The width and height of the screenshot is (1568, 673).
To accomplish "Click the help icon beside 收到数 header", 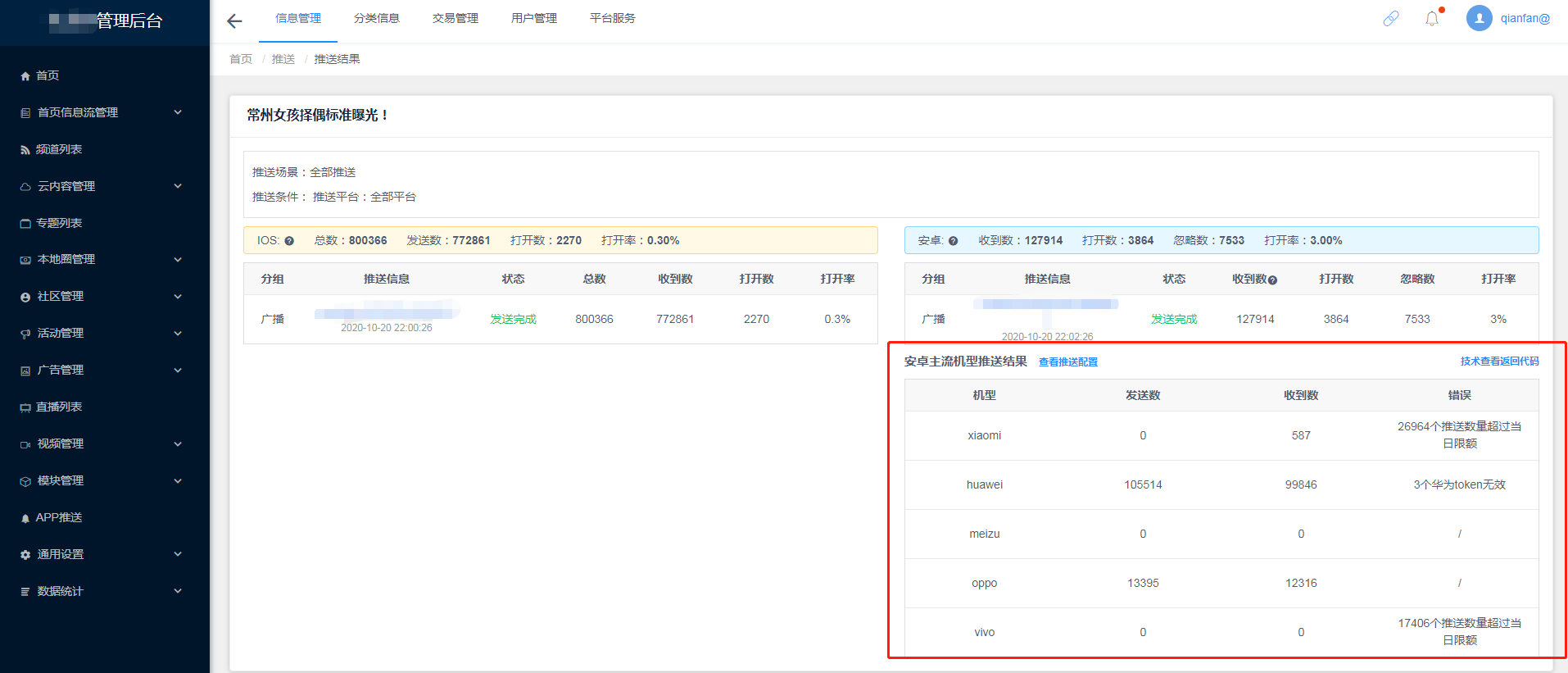I will tap(1272, 280).
